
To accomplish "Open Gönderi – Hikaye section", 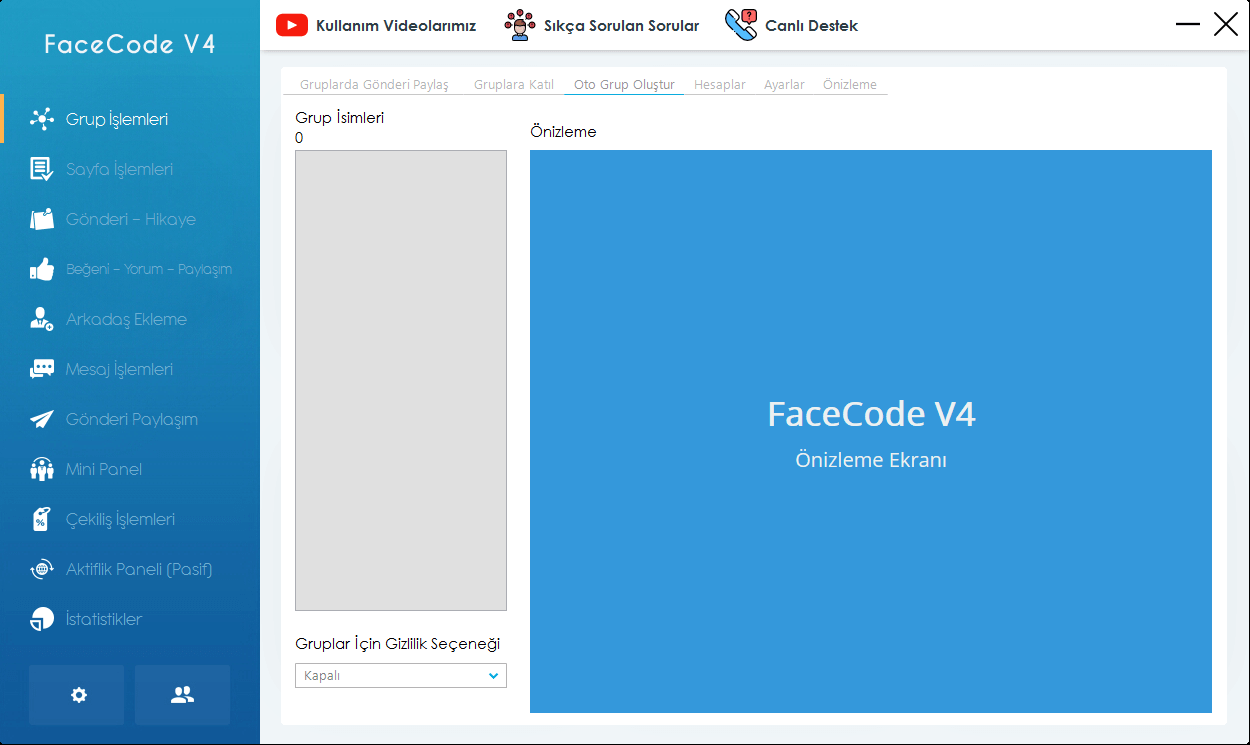I will click(130, 219).
